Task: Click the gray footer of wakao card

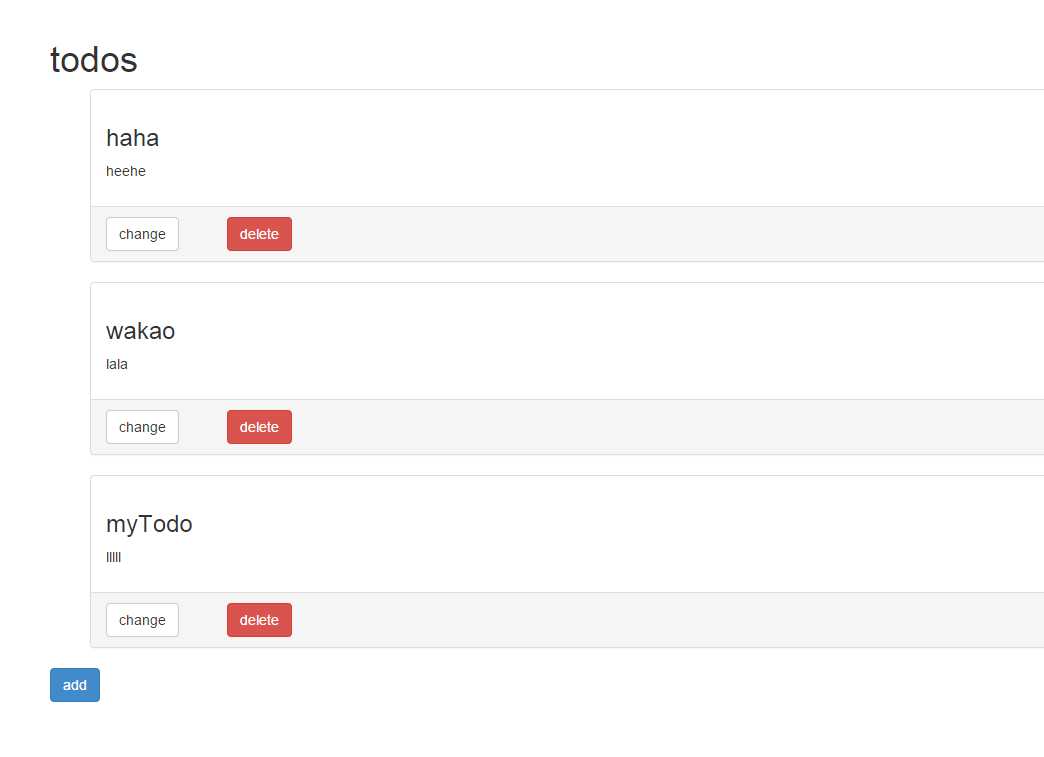Action: (x=650, y=427)
